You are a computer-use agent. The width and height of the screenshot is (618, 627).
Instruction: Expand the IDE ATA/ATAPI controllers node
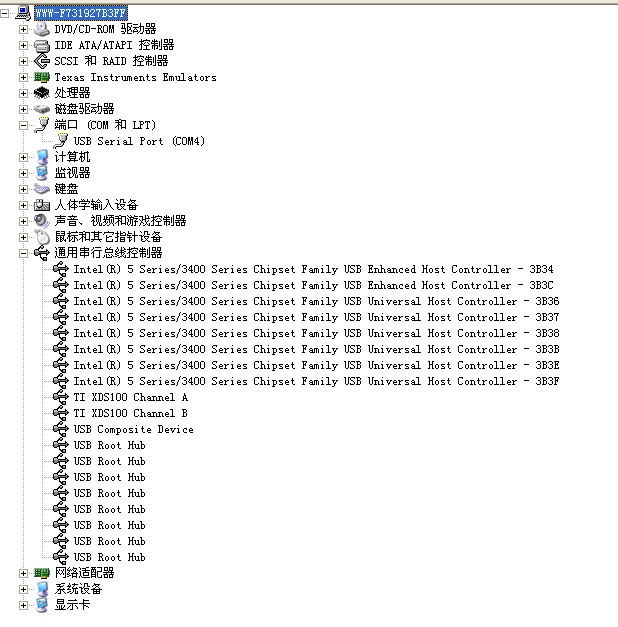tap(23, 45)
